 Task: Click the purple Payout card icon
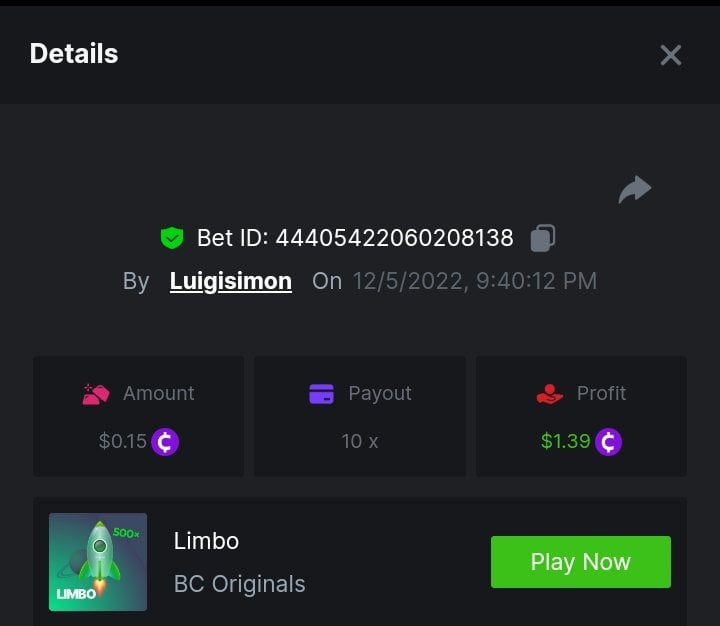[x=321, y=394]
